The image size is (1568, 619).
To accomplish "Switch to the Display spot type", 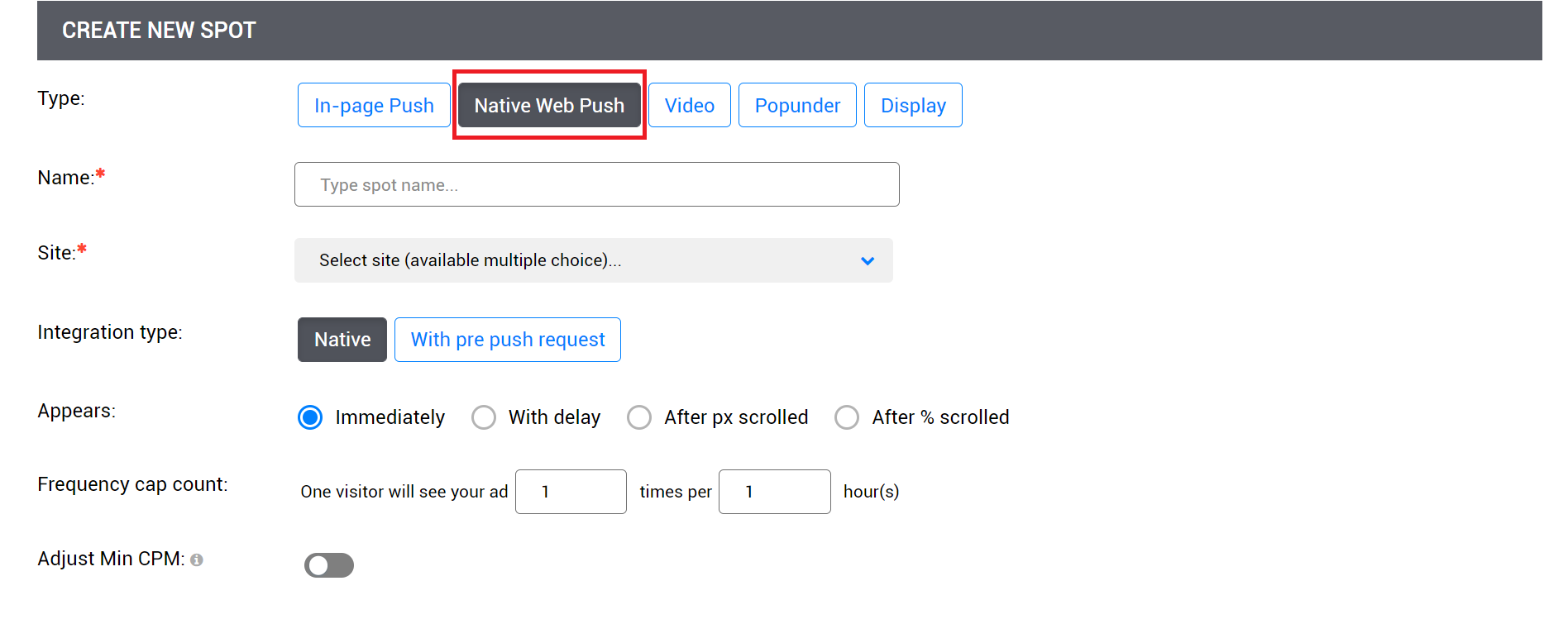I will (912, 106).
